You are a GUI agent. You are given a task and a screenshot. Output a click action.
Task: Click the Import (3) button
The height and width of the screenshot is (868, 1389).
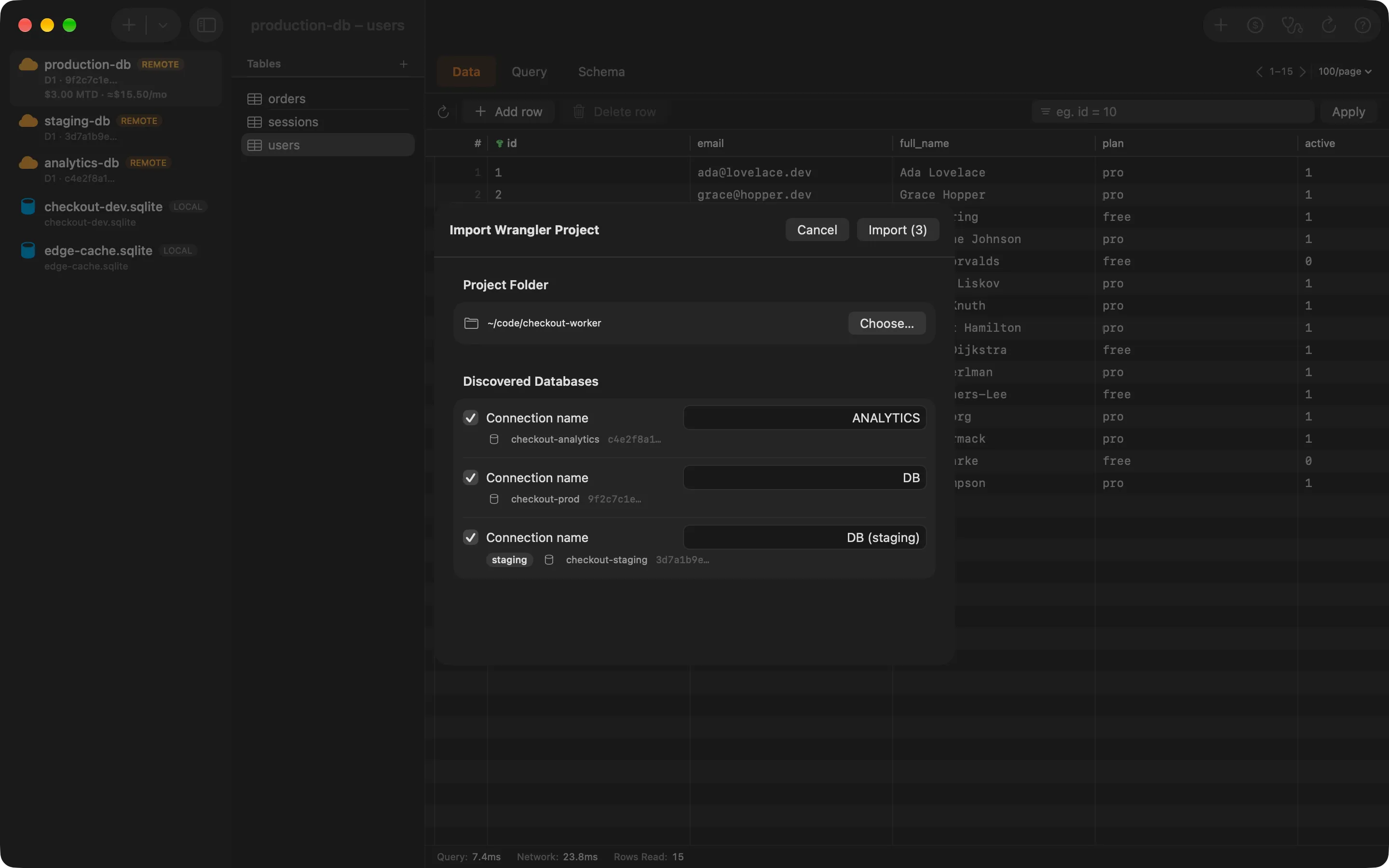coord(898,230)
